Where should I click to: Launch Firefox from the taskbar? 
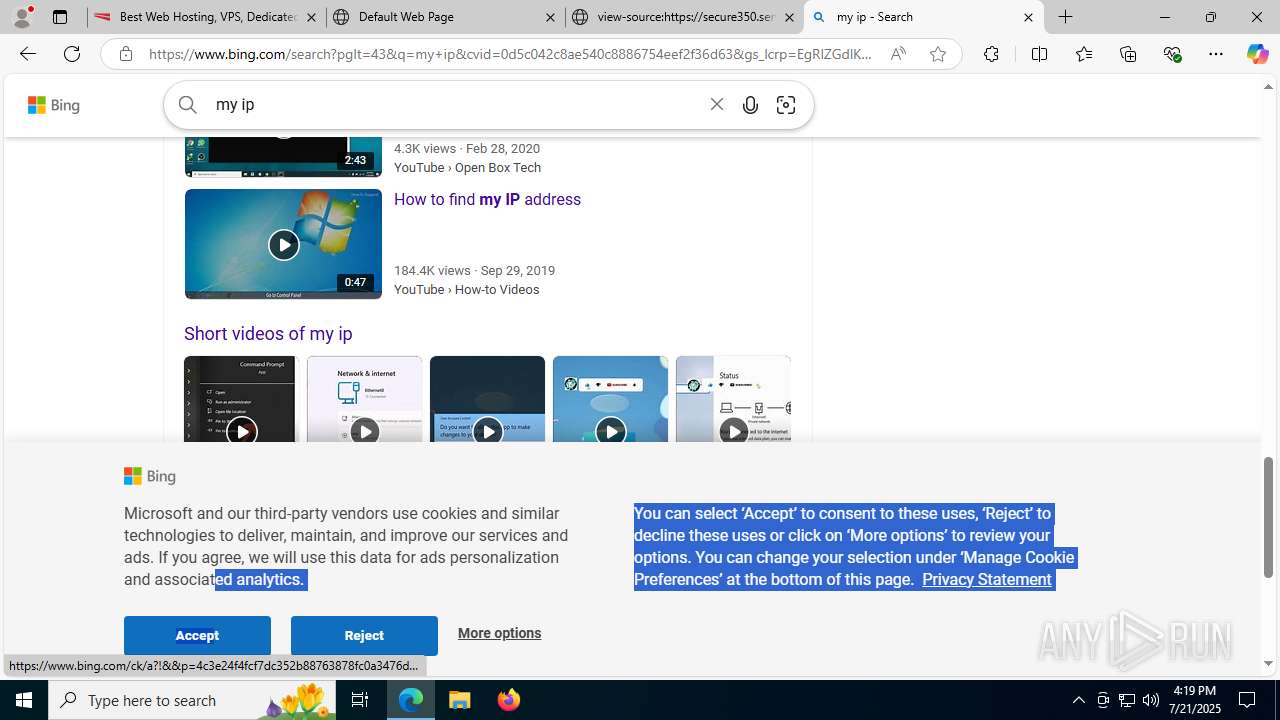coord(509,700)
